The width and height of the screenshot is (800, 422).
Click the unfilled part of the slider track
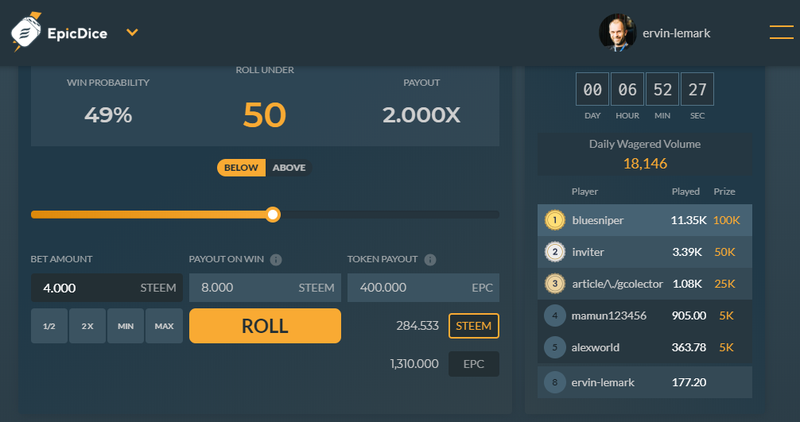(x=390, y=214)
